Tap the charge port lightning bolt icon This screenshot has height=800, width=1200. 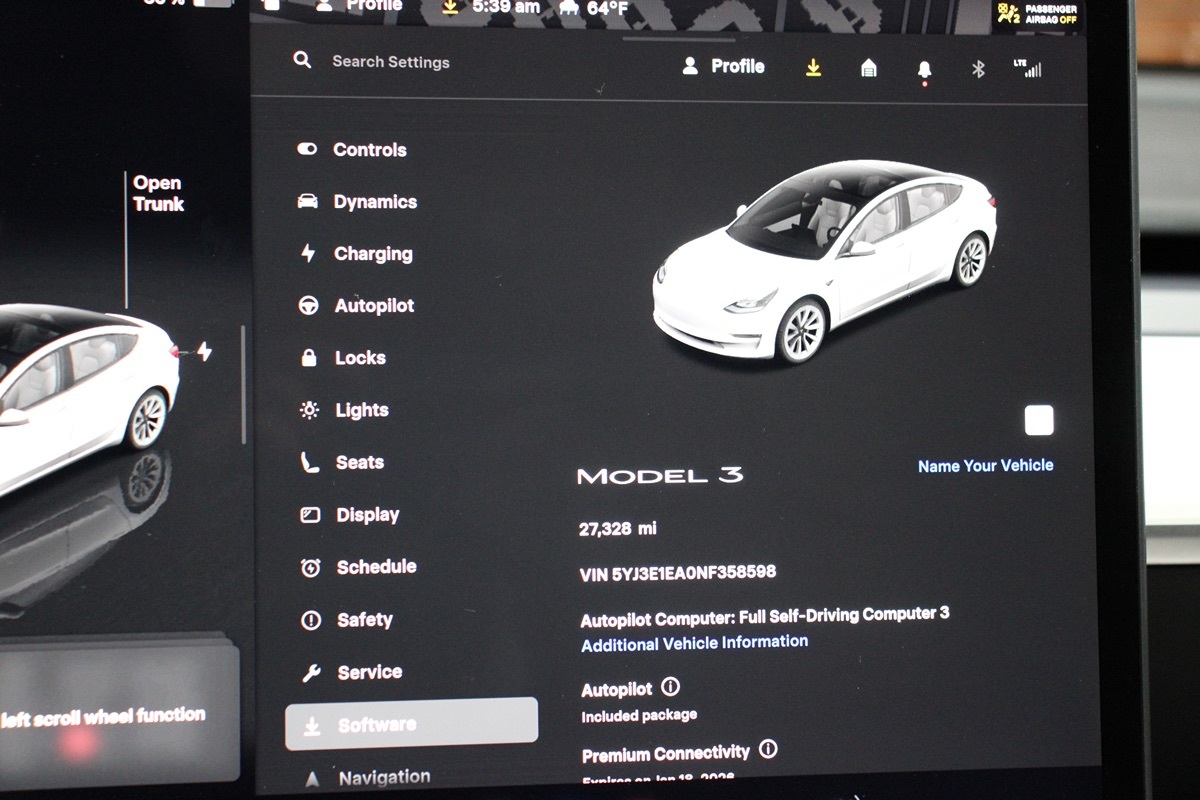[204, 352]
